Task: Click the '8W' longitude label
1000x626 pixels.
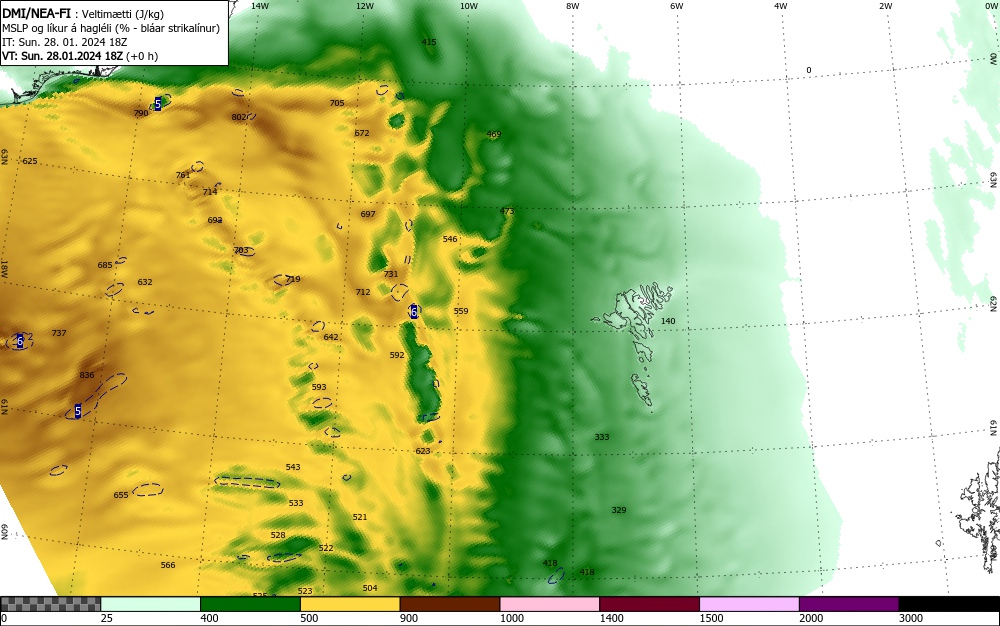Action: tap(573, 6)
